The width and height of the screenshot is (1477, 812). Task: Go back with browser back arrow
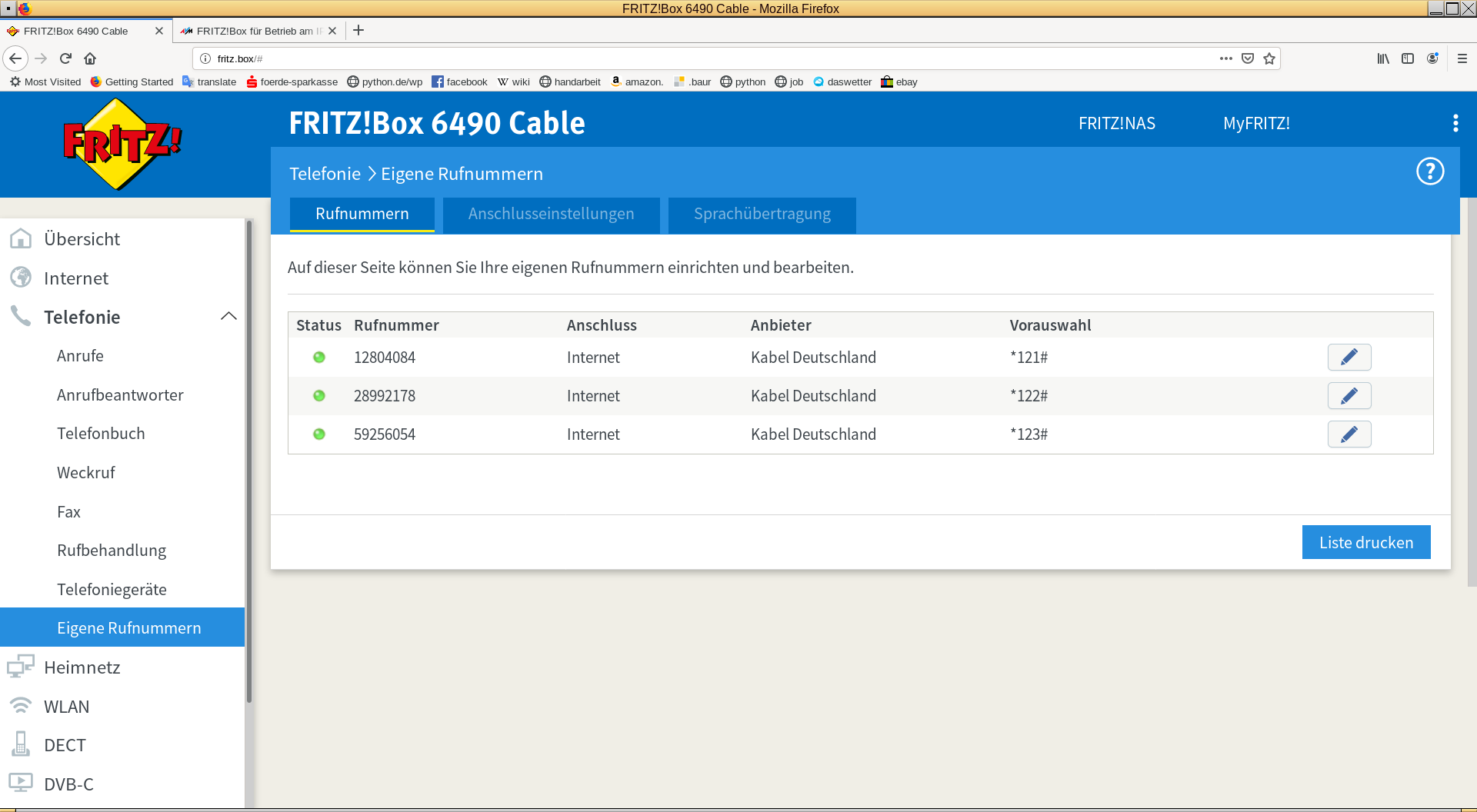(15, 58)
